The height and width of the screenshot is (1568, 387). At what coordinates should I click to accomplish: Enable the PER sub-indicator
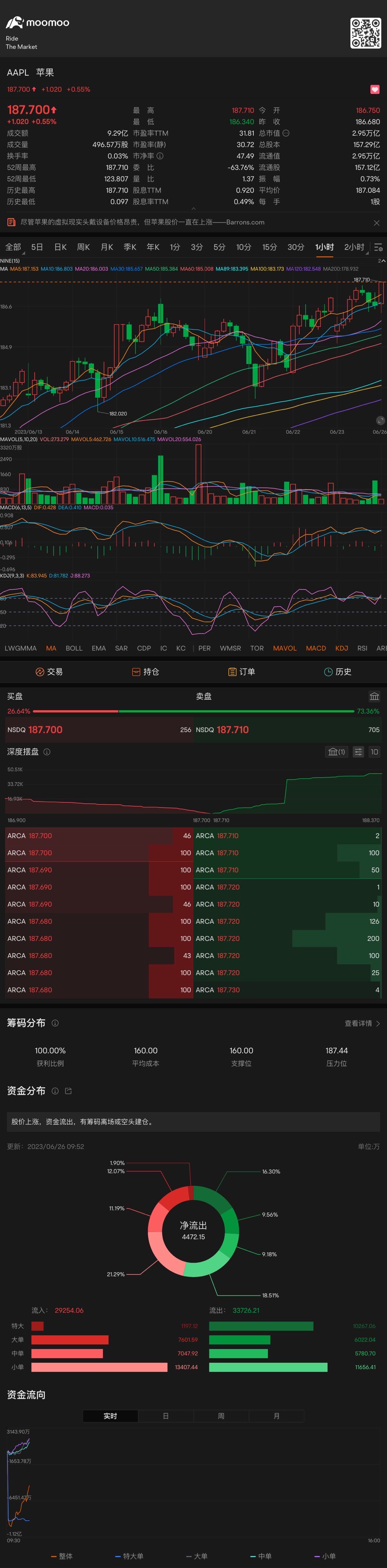coord(205,648)
